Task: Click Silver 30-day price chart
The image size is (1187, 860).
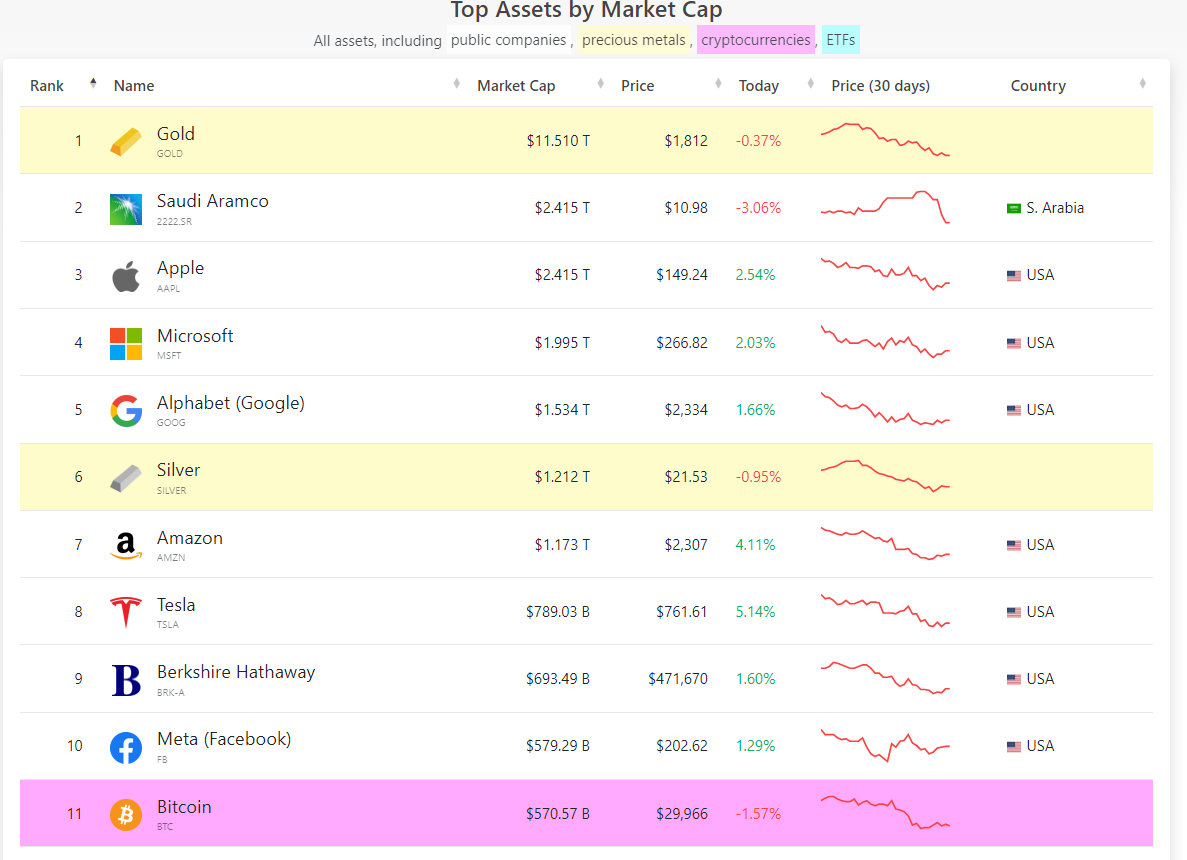Action: (885, 476)
